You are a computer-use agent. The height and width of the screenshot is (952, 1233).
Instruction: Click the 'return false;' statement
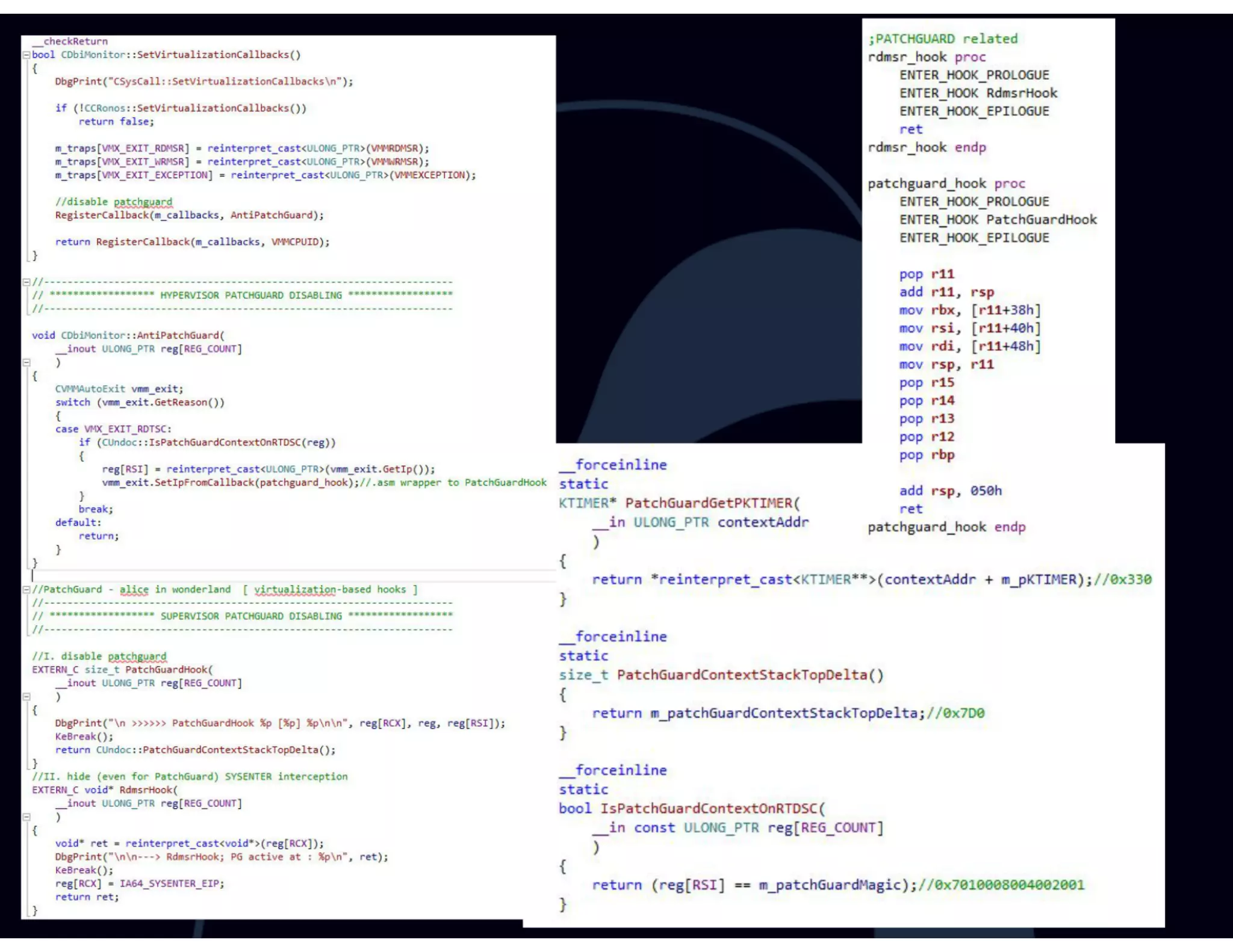tap(116, 122)
